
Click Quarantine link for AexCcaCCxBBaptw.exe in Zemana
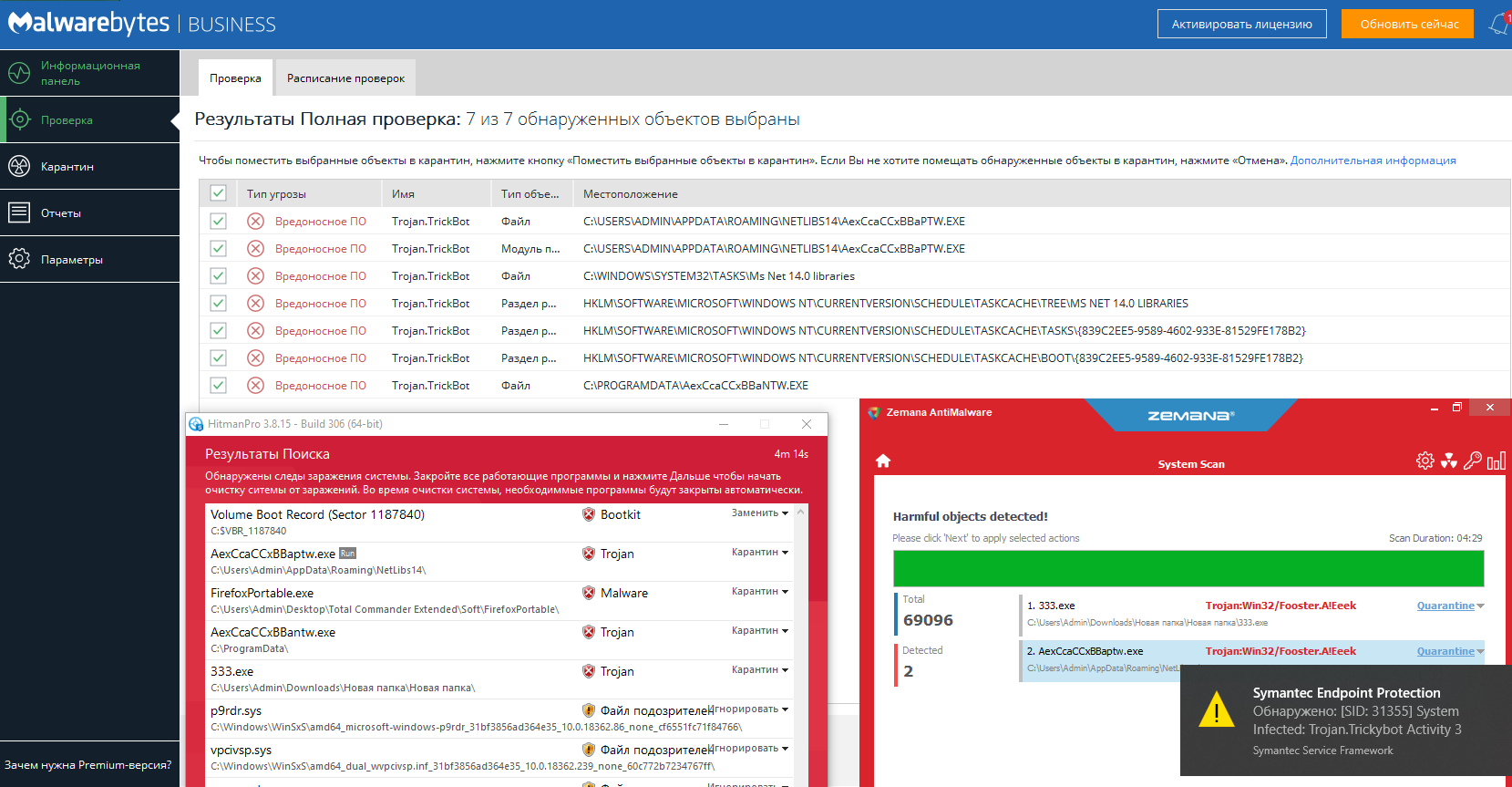point(1445,651)
